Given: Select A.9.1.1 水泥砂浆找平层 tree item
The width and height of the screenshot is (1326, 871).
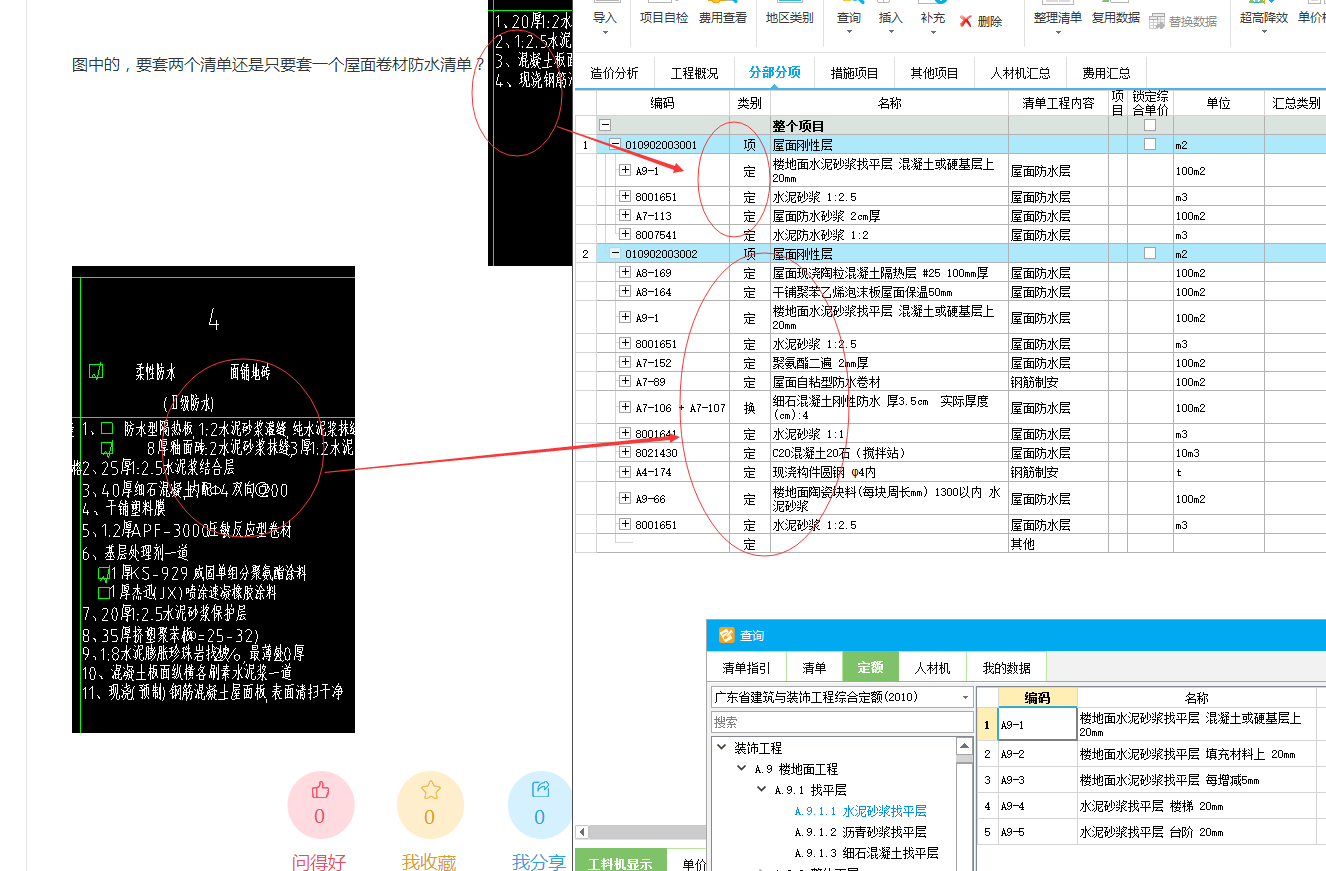Looking at the screenshot, I should (x=860, y=811).
